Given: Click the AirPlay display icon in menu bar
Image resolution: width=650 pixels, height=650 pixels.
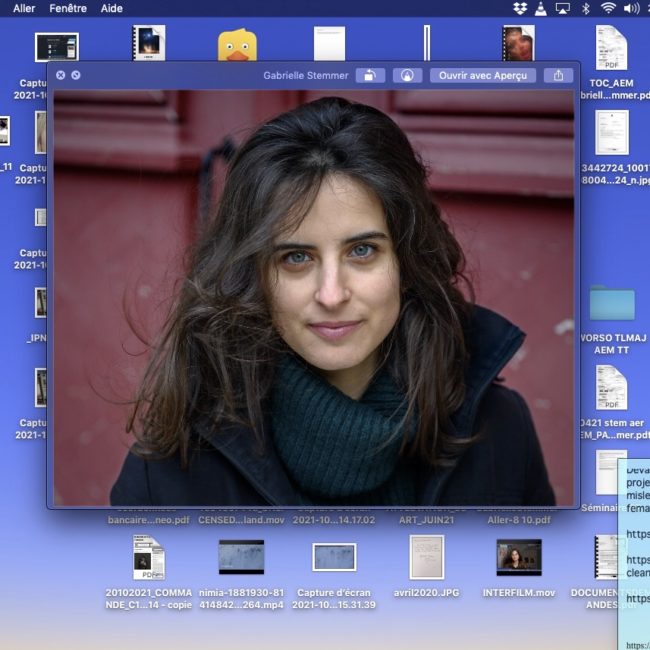Looking at the screenshot, I should [x=563, y=8].
